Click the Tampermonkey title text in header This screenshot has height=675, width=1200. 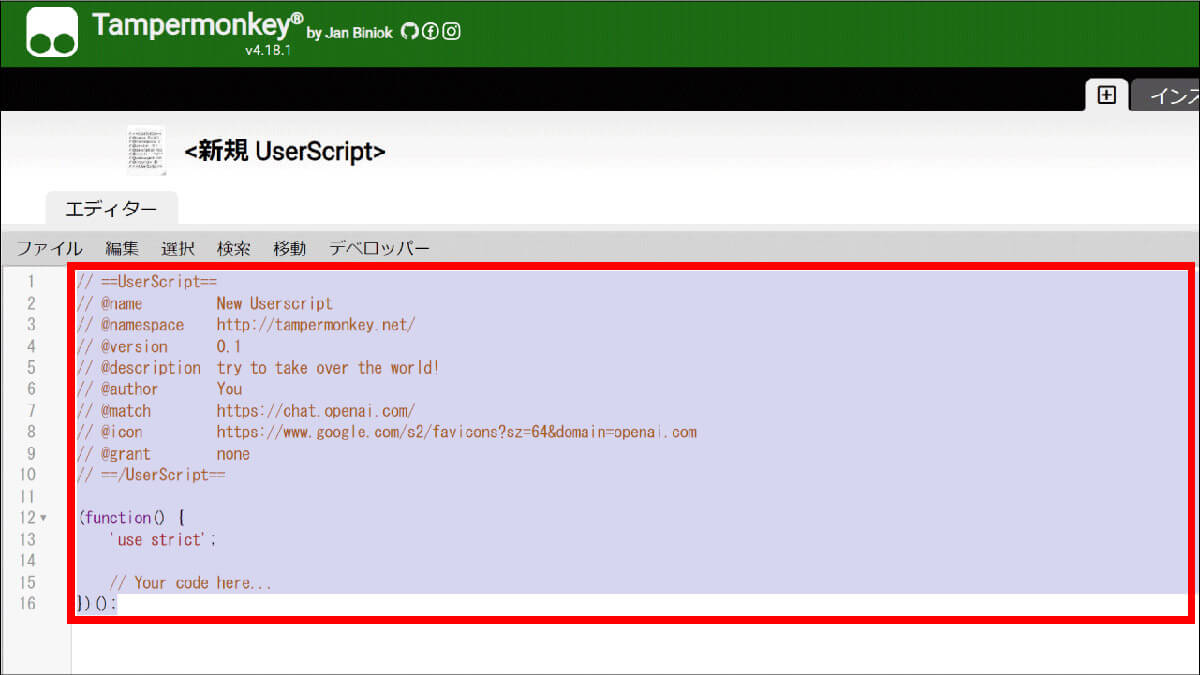197,27
